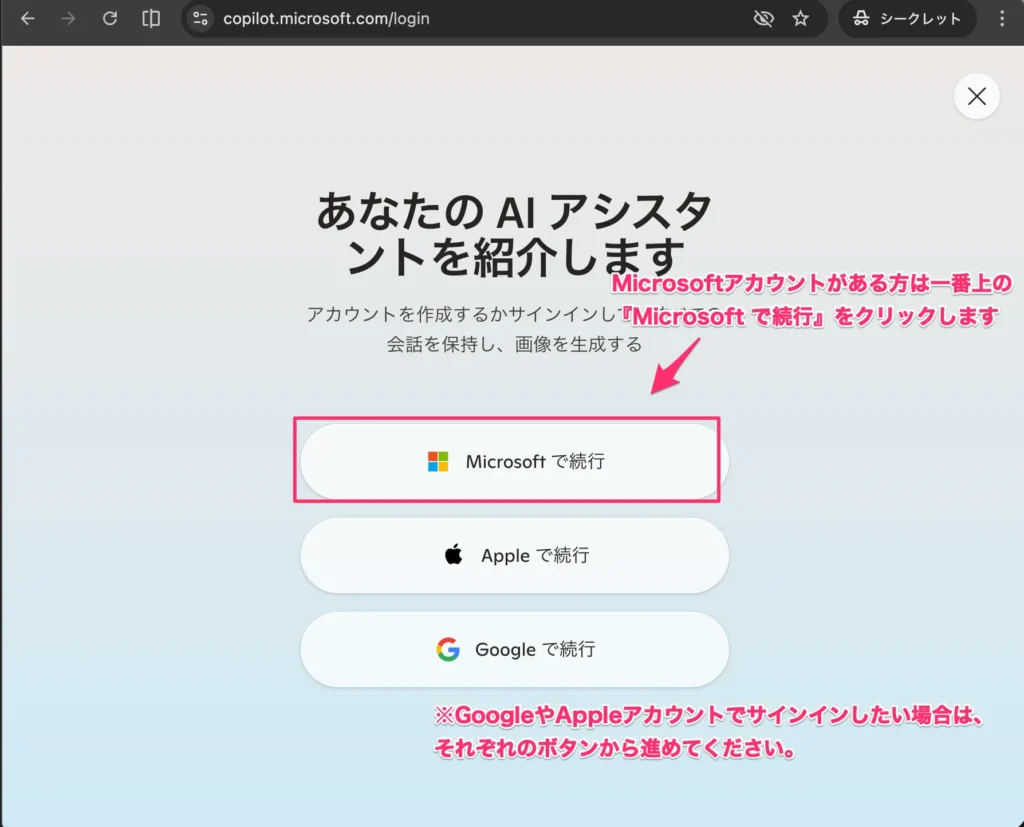This screenshot has height=827, width=1024.
Task: Open the browser three-dot menu
Action: [x=1002, y=18]
